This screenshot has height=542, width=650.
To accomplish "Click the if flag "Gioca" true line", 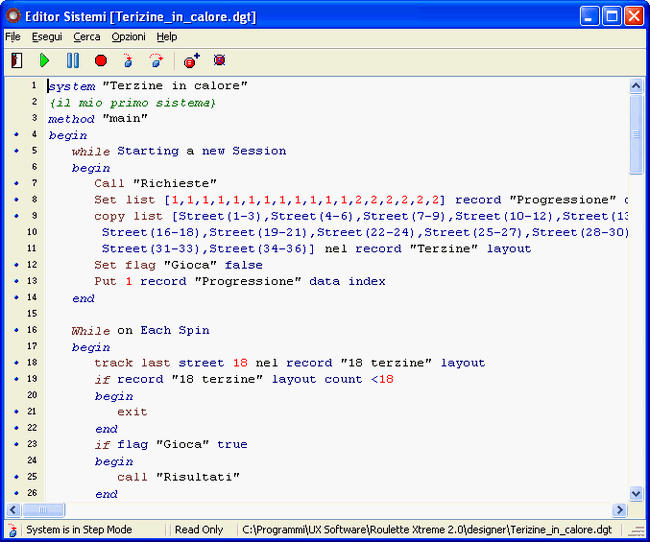I will click(x=171, y=445).
